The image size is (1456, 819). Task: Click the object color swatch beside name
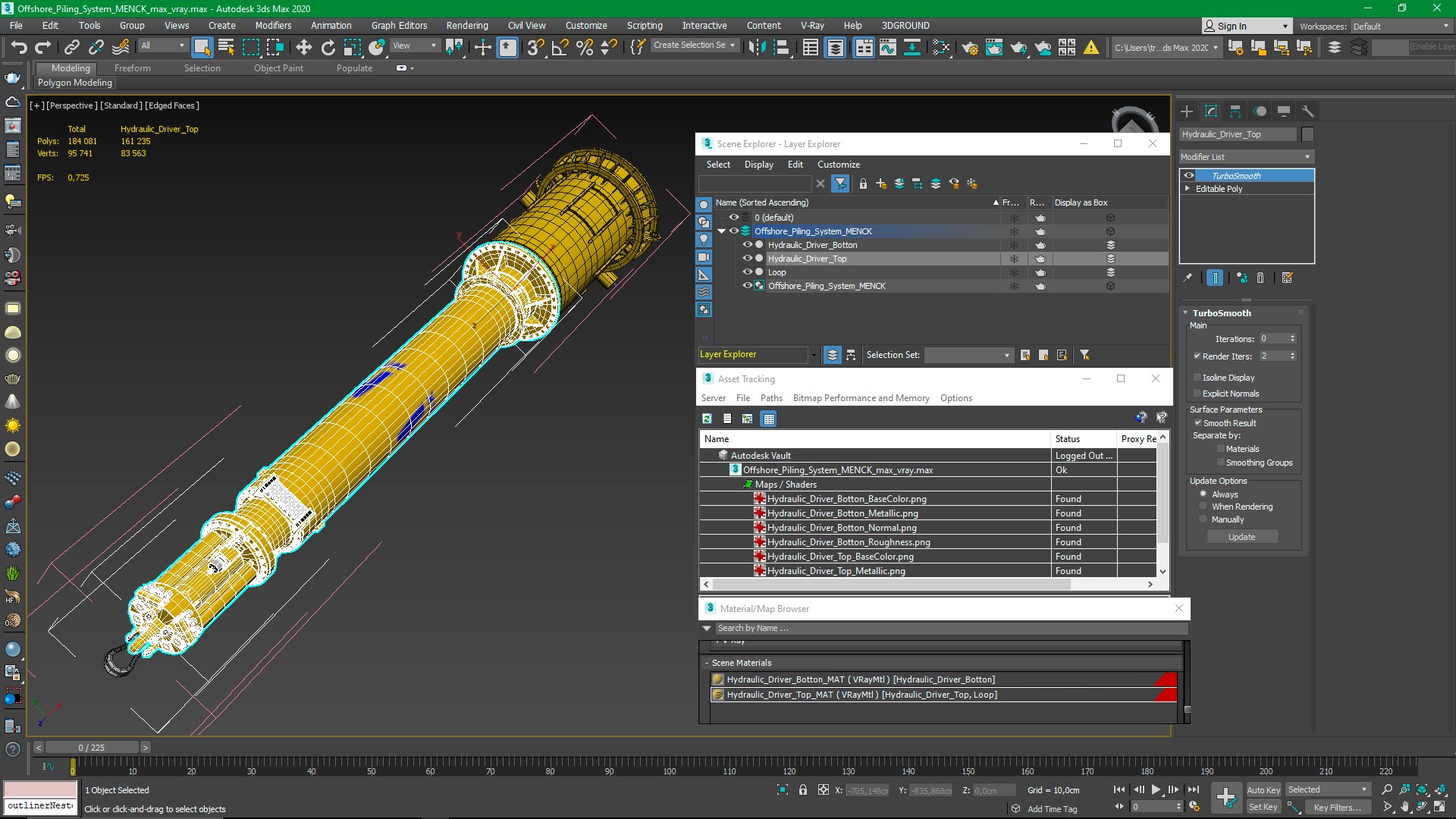pos(1307,134)
